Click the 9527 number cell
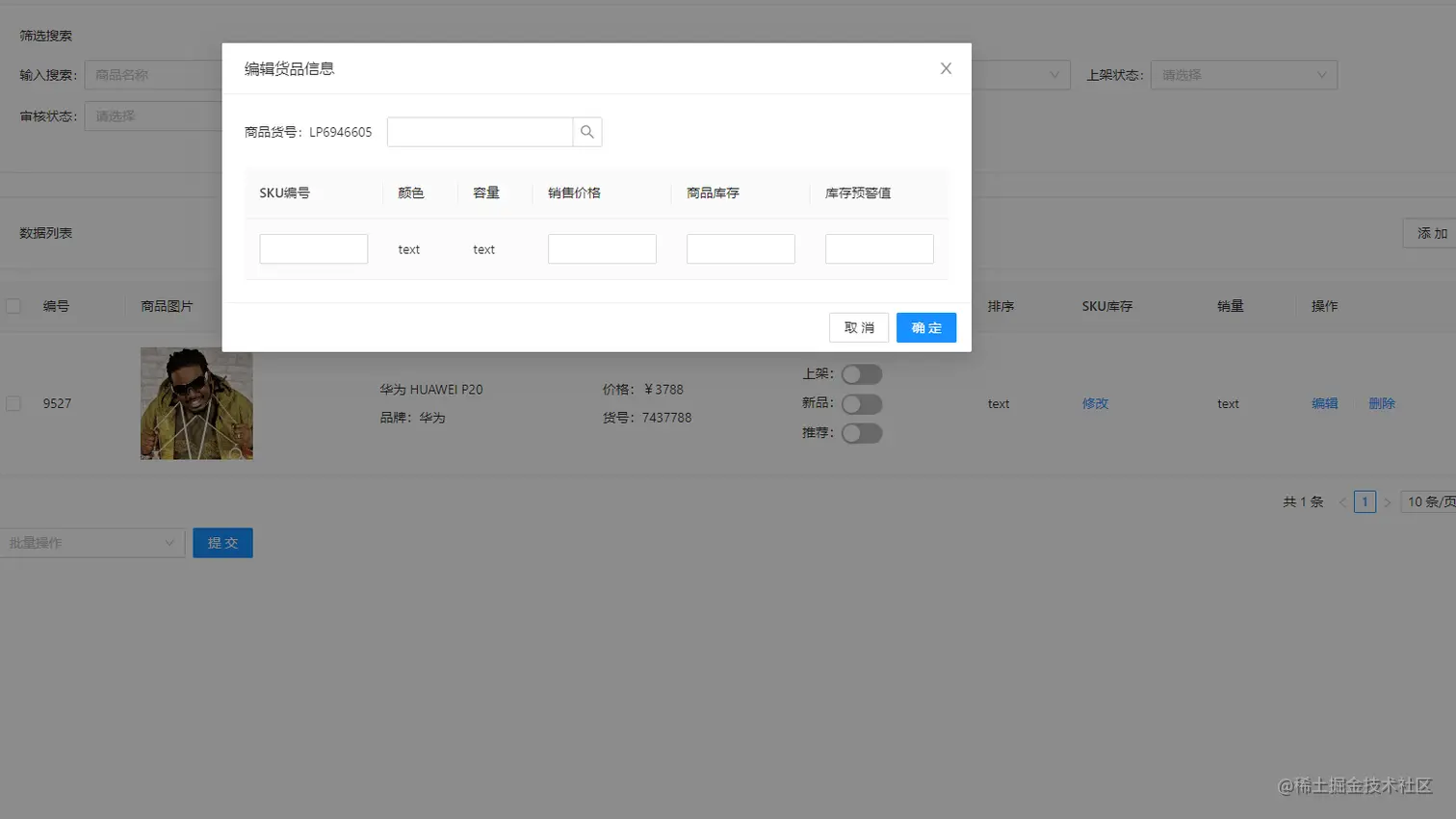Viewport: 1456px width, 819px height. click(x=57, y=403)
